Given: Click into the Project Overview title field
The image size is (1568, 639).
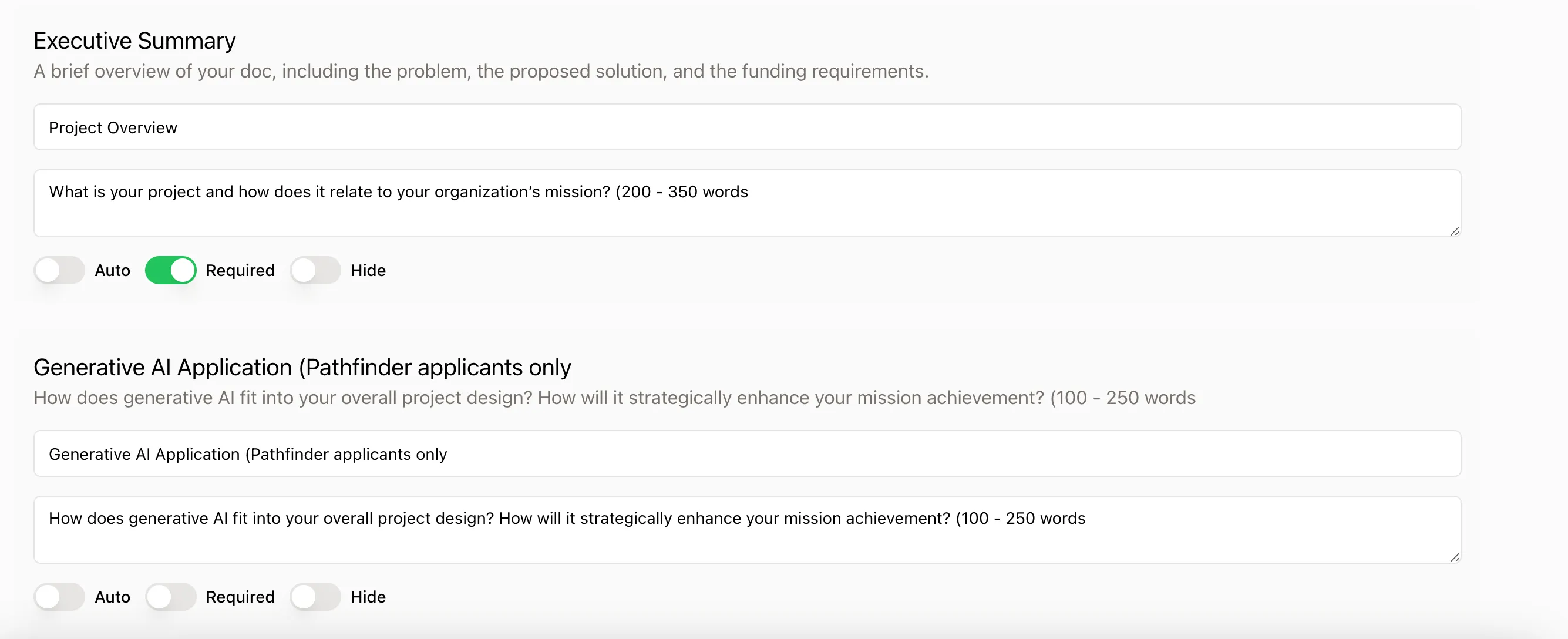Looking at the screenshot, I should [747, 127].
